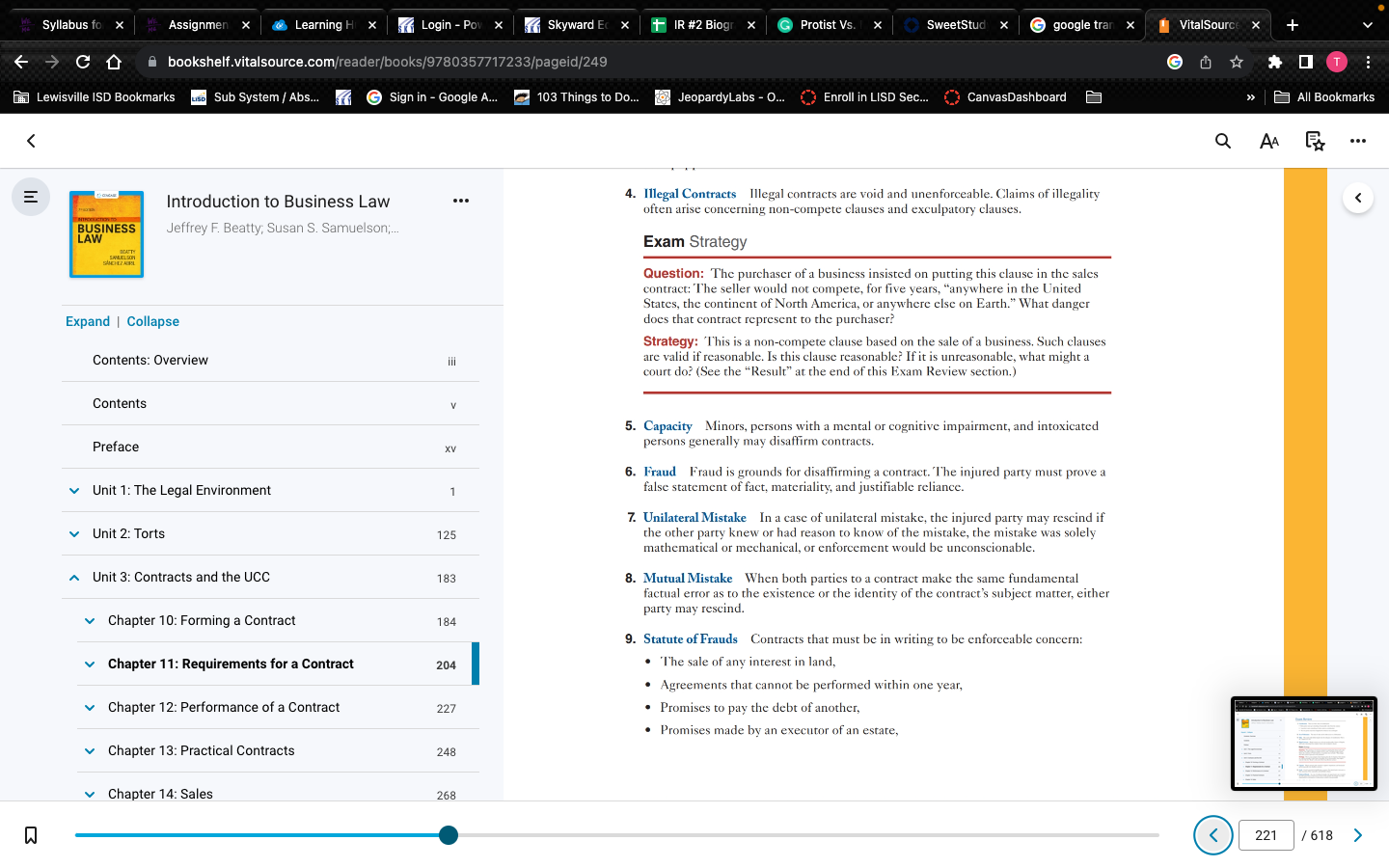This screenshot has height=868, width=1389.
Task: Click the Google icon in address bar
Action: 1175,62
